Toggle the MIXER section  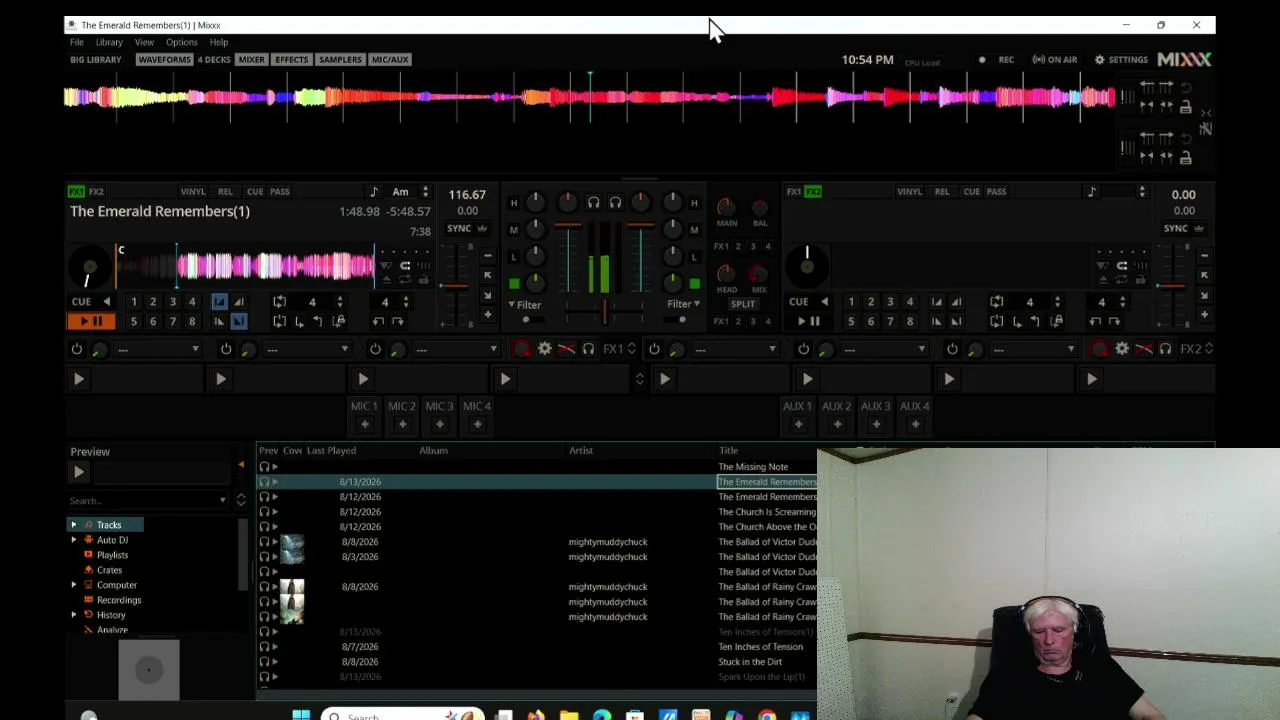pos(252,60)
